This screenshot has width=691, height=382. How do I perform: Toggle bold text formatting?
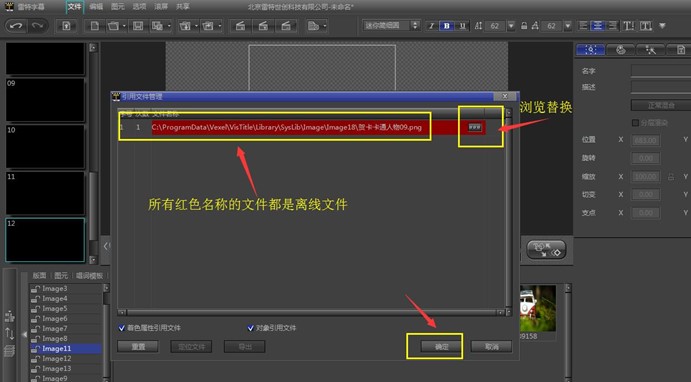[x=446, y=26]
